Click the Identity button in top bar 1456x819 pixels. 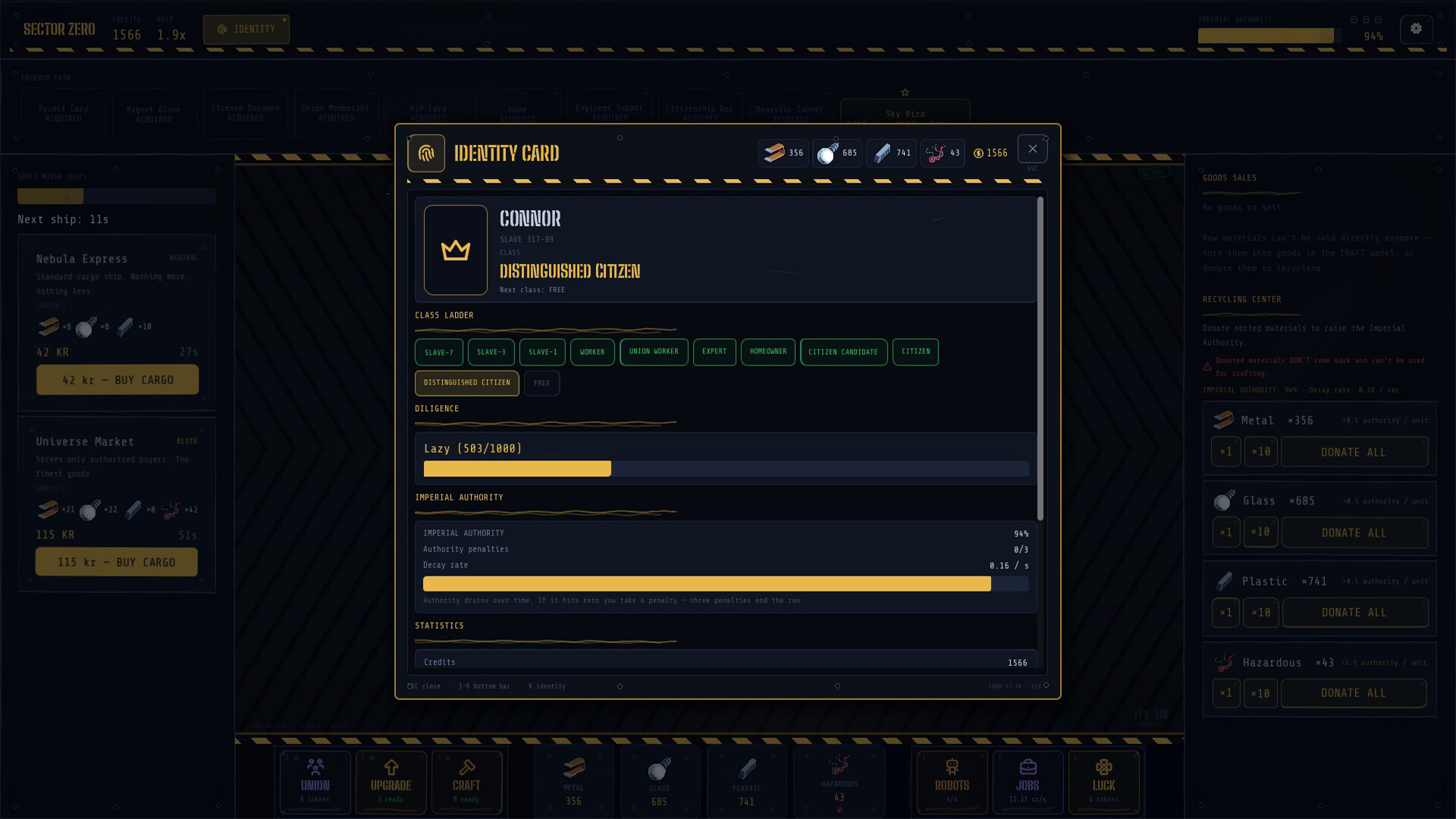[246, 30]
